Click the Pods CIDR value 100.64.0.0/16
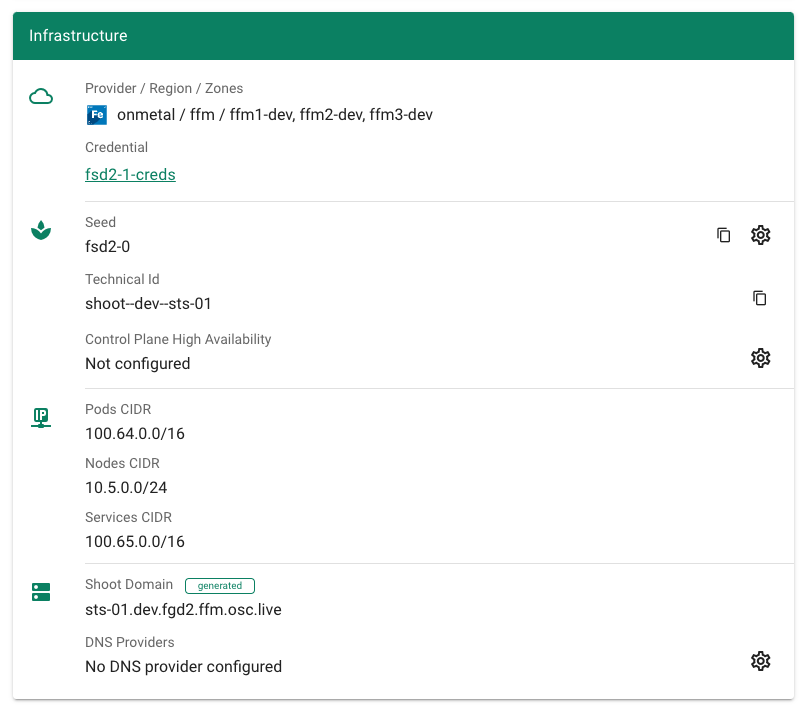This screenshot has width=808, height=708. click(135, 433)
